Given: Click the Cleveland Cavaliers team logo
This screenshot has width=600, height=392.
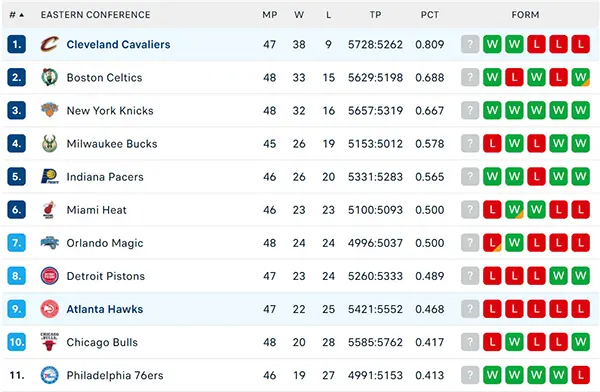Looking at the screenshot, I should [x=50, y=44].
